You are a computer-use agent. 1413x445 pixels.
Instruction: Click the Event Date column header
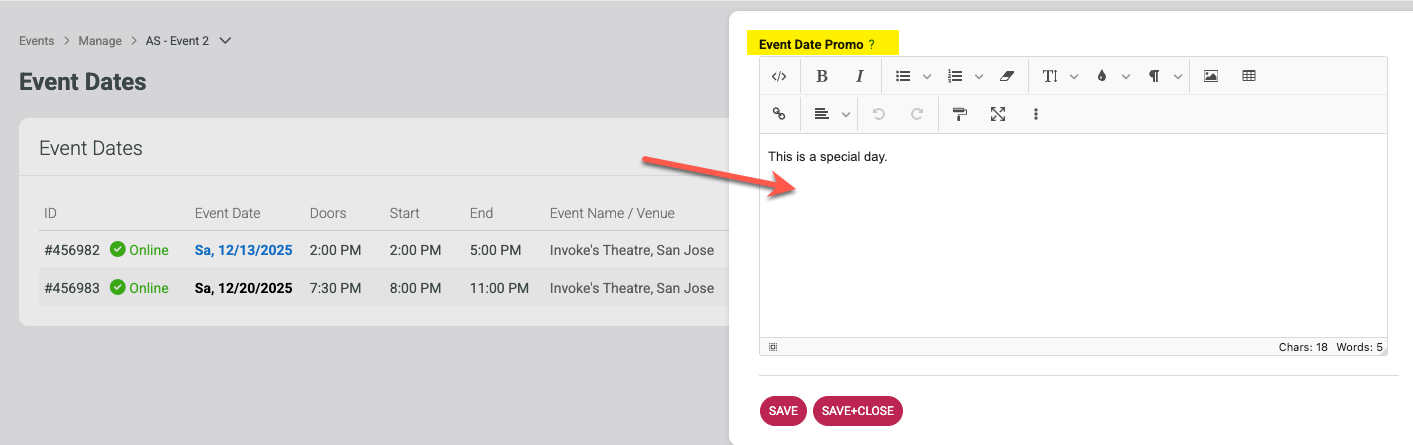click(x=228, y=213)
